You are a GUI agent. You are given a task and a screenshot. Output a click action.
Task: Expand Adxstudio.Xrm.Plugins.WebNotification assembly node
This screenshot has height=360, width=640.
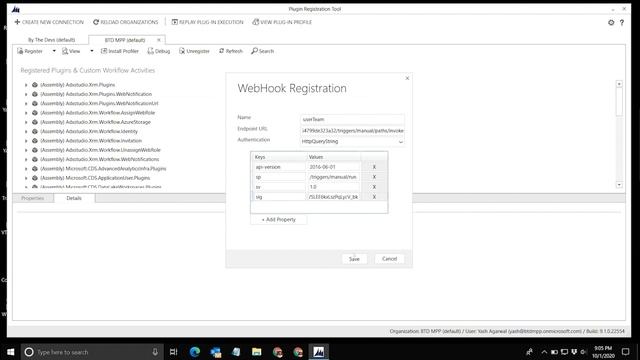coord(26,94)
